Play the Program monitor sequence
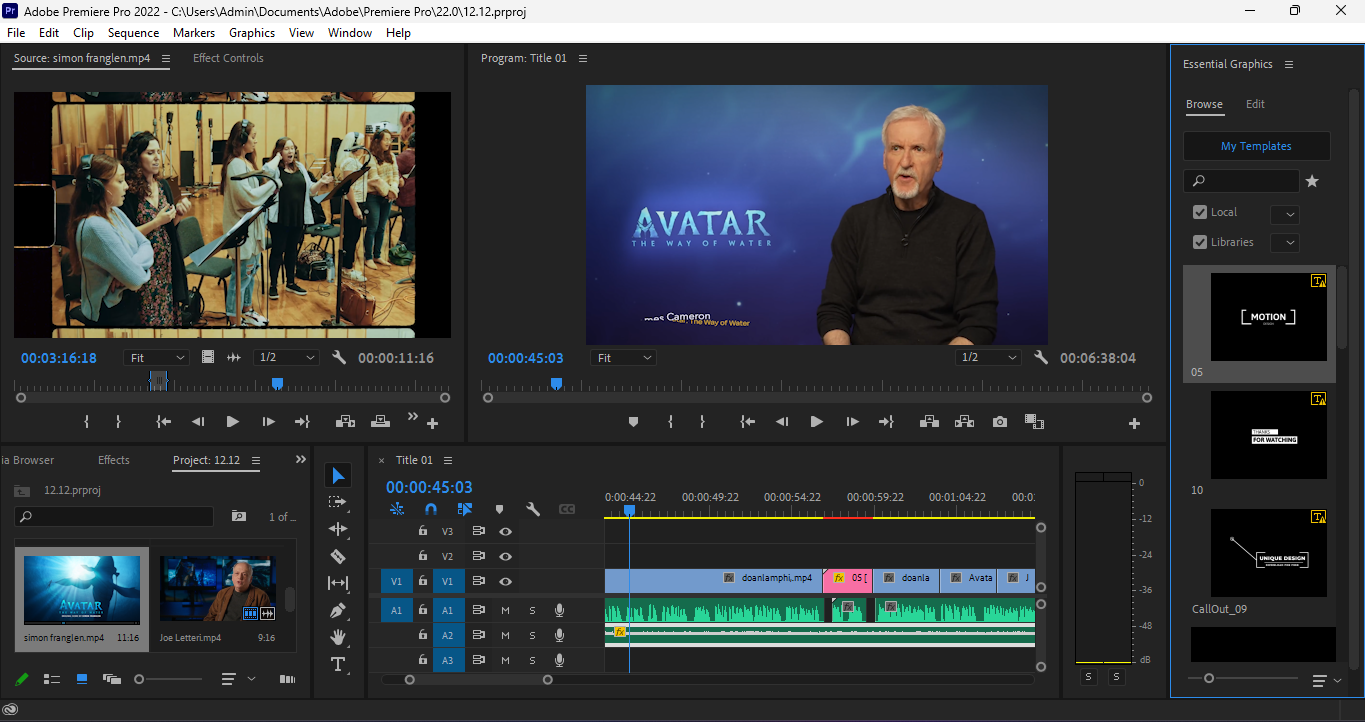 (x=816, y=422)
